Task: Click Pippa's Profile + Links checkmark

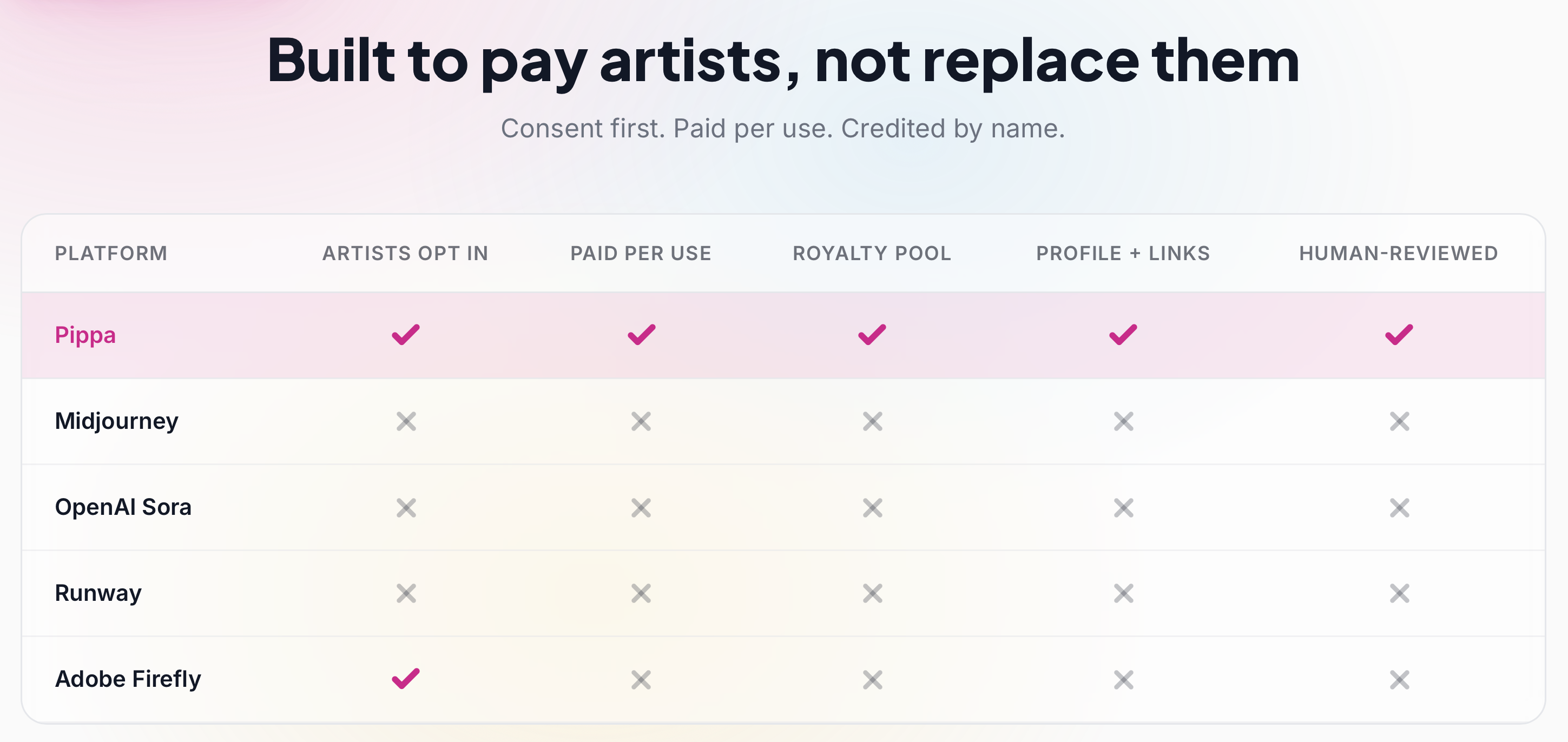Action: tap(1123, 335)
